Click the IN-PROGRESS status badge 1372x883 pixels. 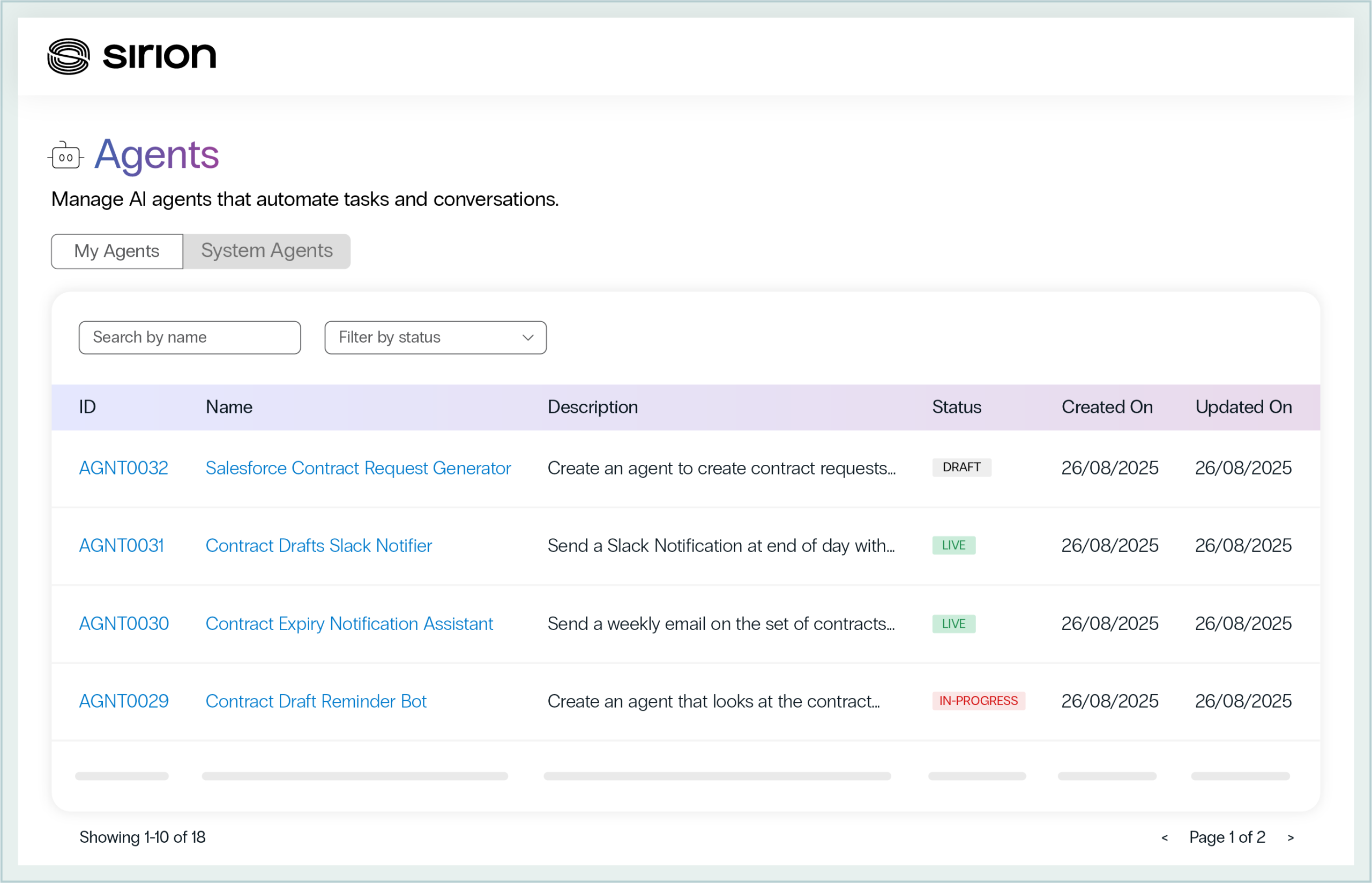click(x=978, y=701)
